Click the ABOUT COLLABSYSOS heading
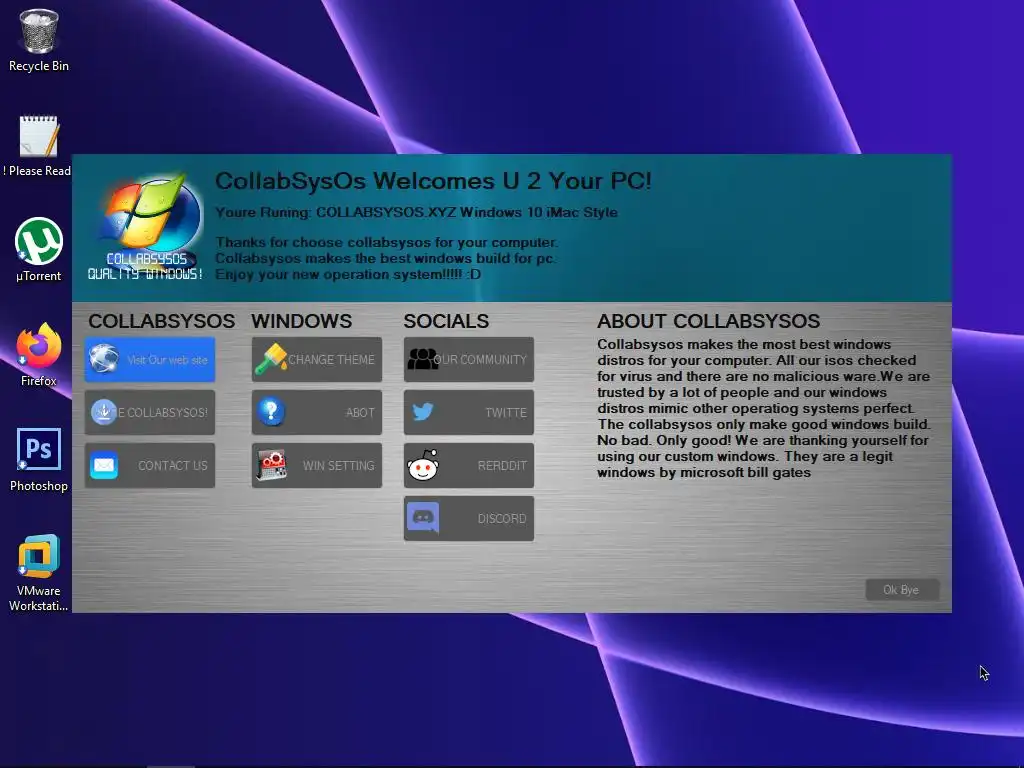This screenshot has height=768, width=1024. (x=709, y=321)
